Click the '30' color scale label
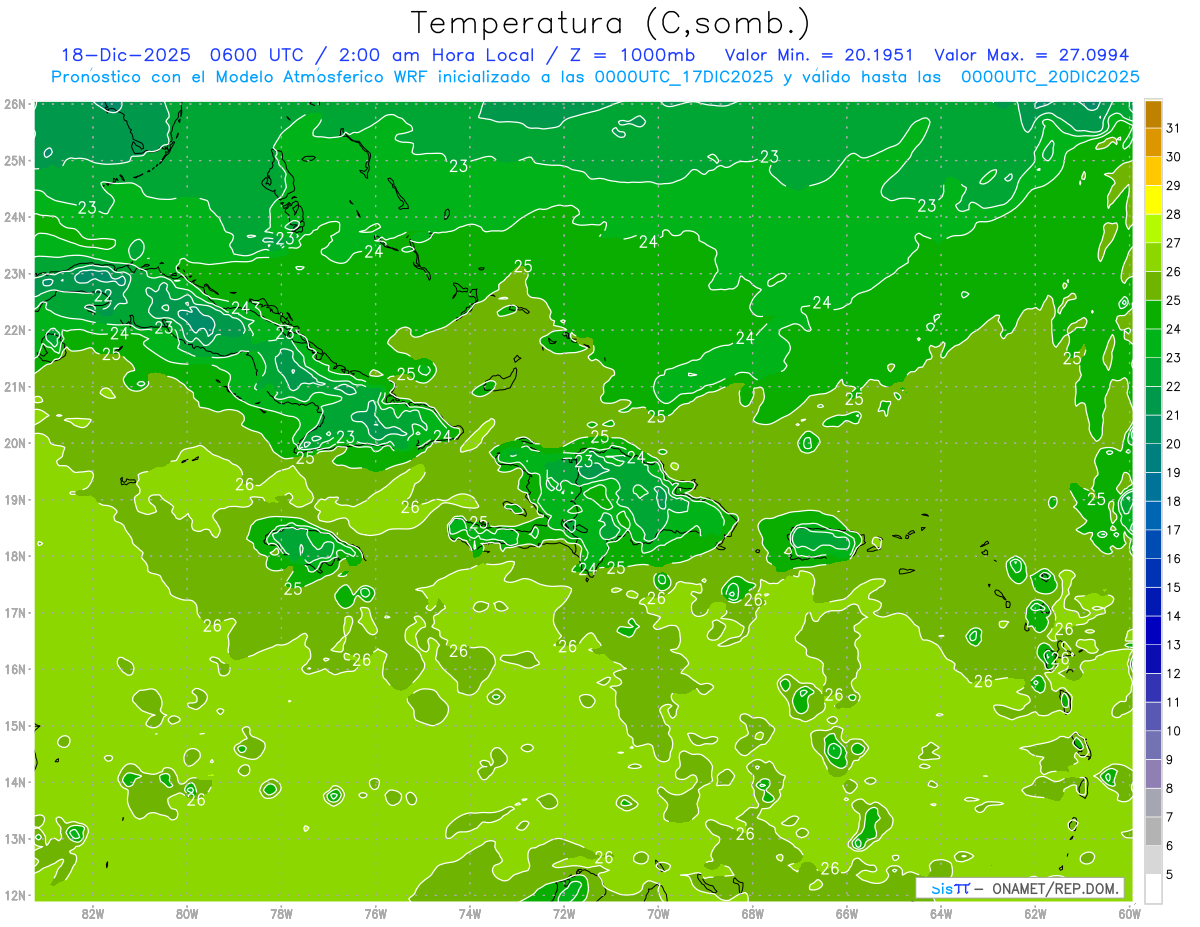Image resolution: width=1200 pixels, height=927 pixels. pyautogui.click(x=1173, y=157)
